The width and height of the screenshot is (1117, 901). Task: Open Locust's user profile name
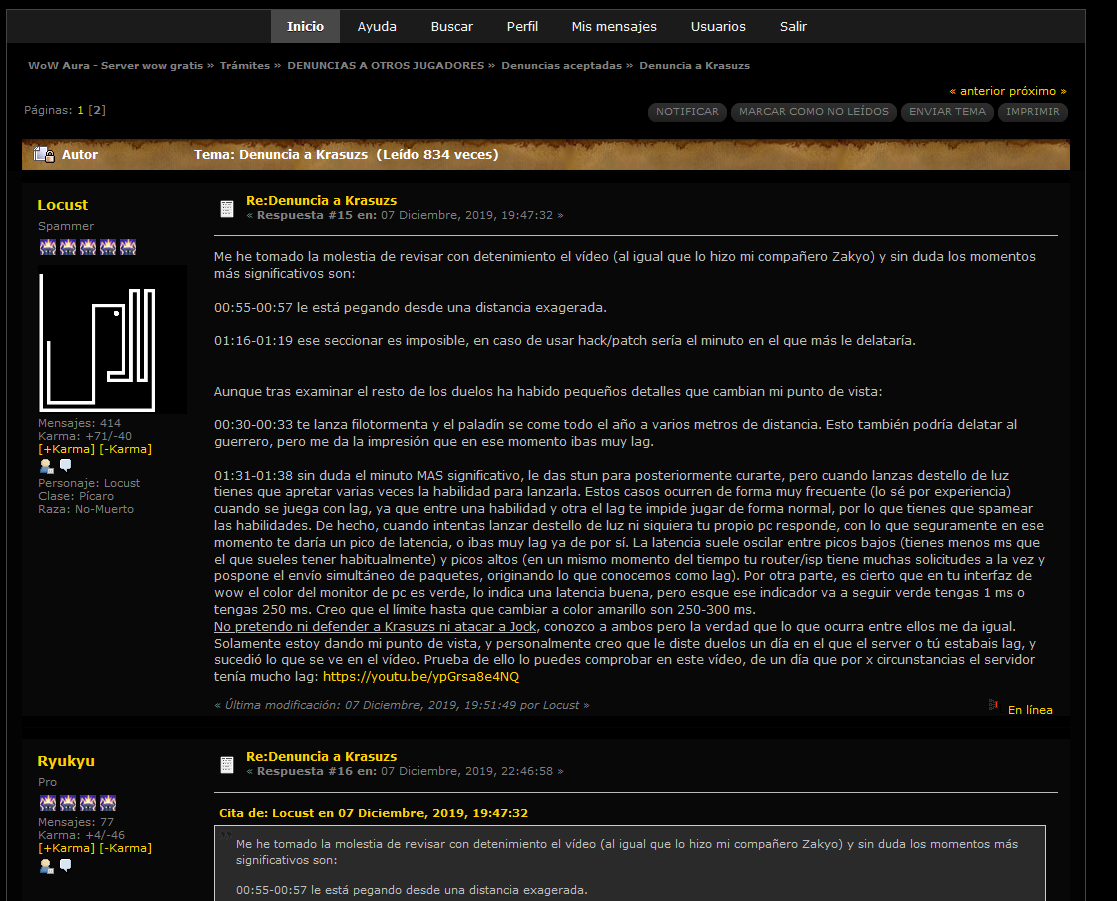[x=63, y=205]
